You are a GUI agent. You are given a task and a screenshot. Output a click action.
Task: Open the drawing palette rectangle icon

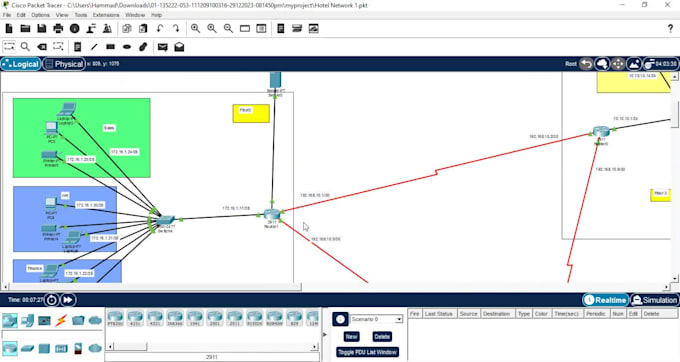coord(245,29)
